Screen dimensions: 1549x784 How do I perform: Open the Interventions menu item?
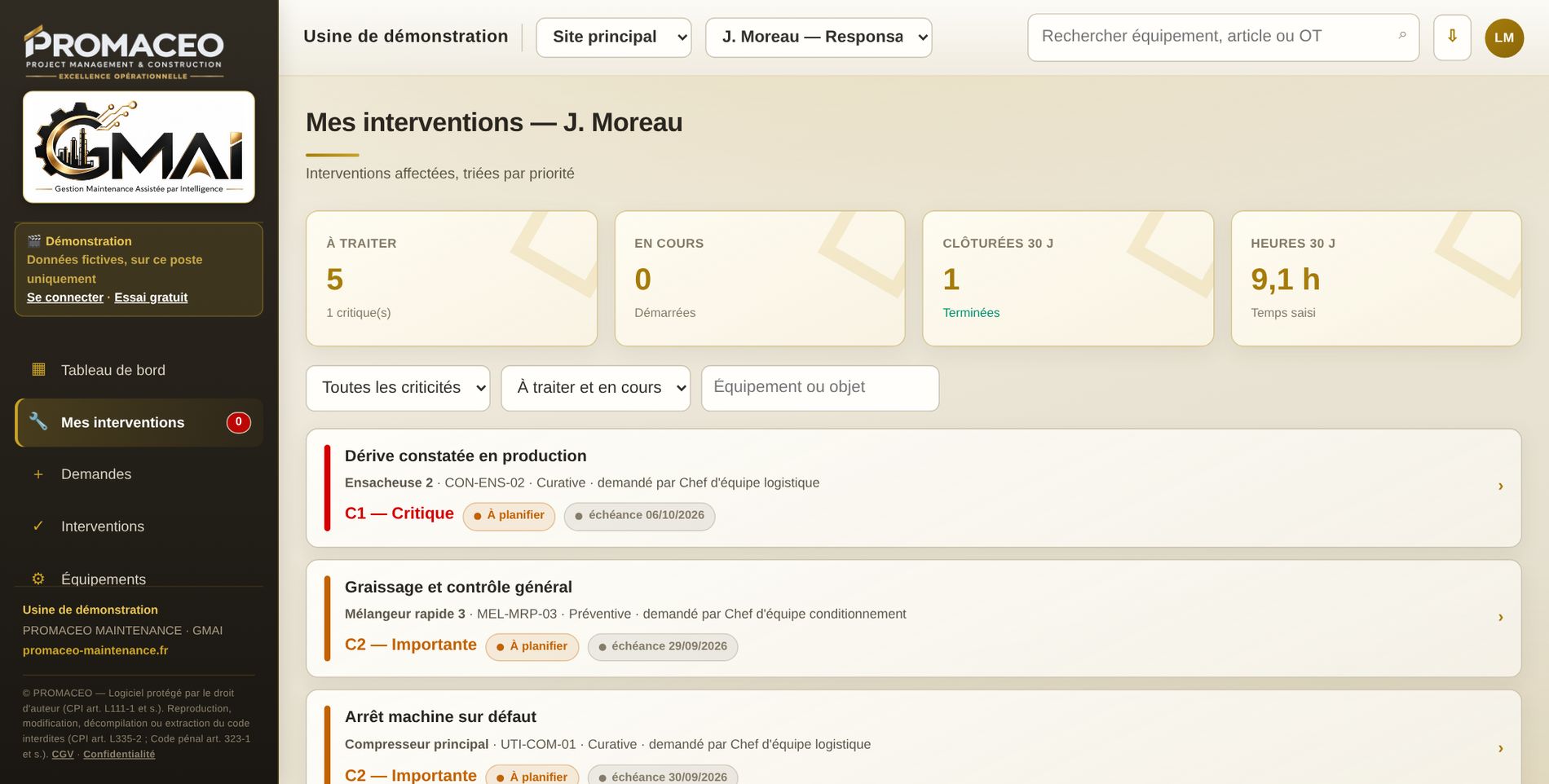pyautogui.click(x=139, y=526)
